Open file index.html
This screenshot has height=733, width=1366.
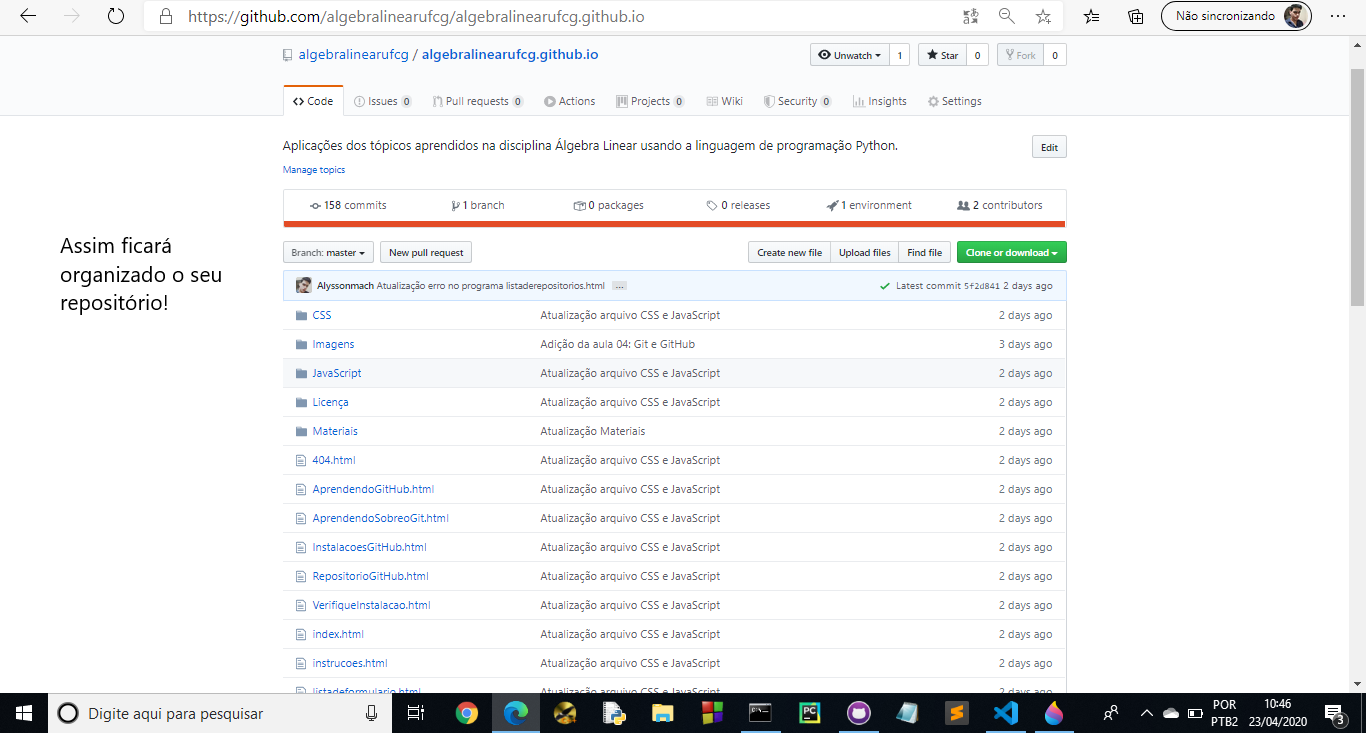tap(338, 634)
